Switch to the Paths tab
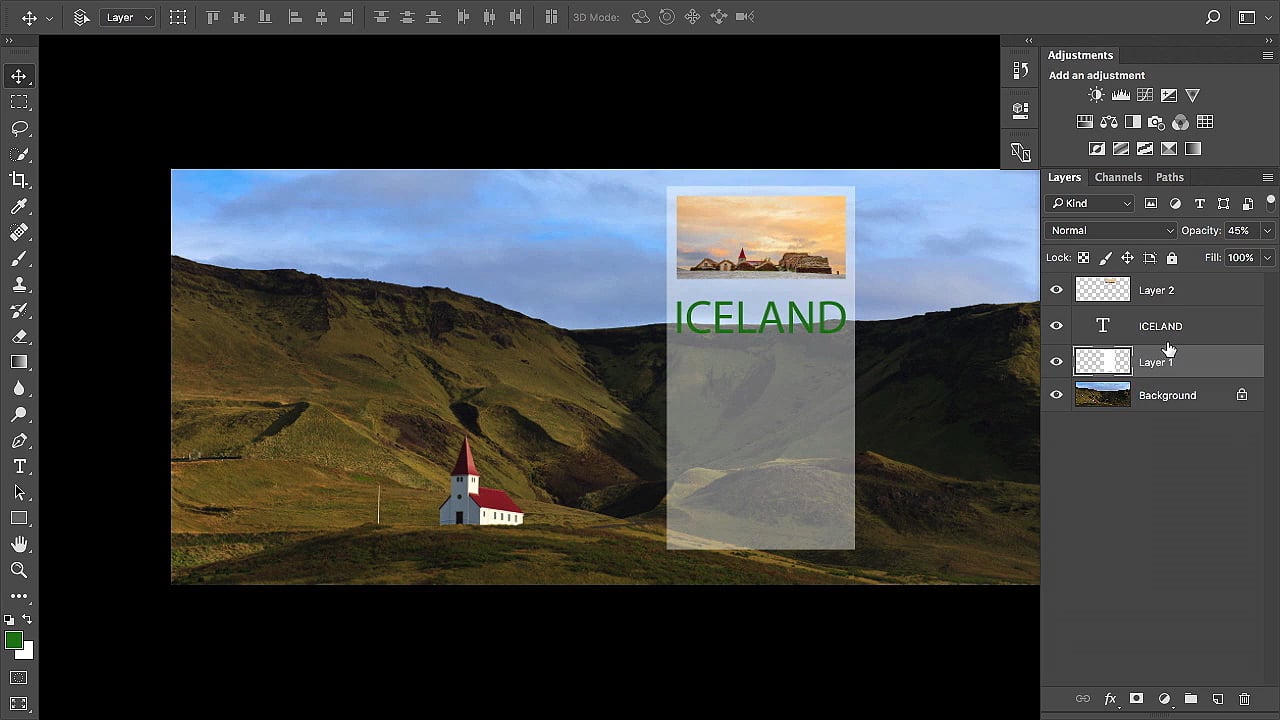Viewport: 1280px width, 720px height. (1169, 177)
